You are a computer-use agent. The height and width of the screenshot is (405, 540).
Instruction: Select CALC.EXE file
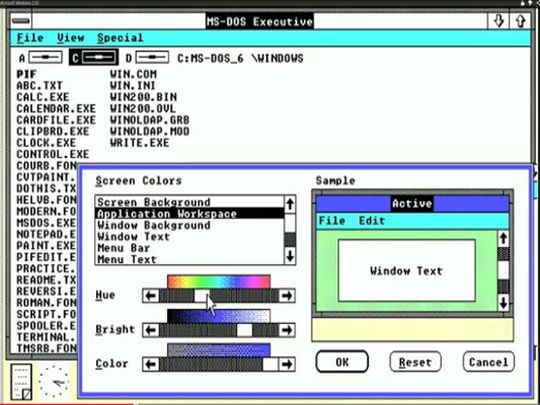[x=43, y=97]
